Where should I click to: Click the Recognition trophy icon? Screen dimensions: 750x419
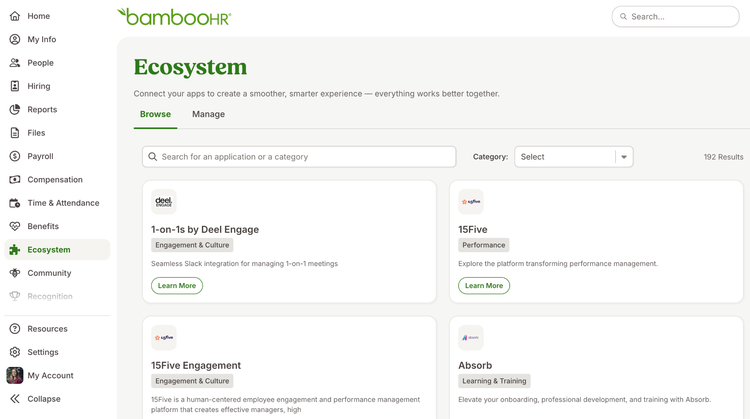coord(15,297)
